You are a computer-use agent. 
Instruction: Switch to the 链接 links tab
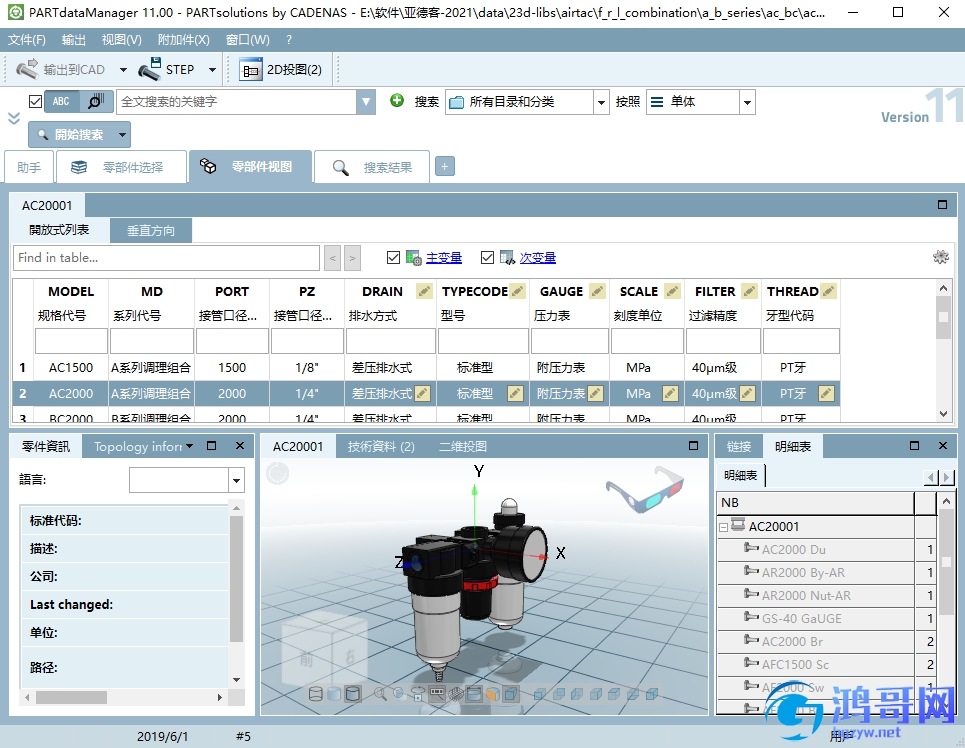point(739,446)
